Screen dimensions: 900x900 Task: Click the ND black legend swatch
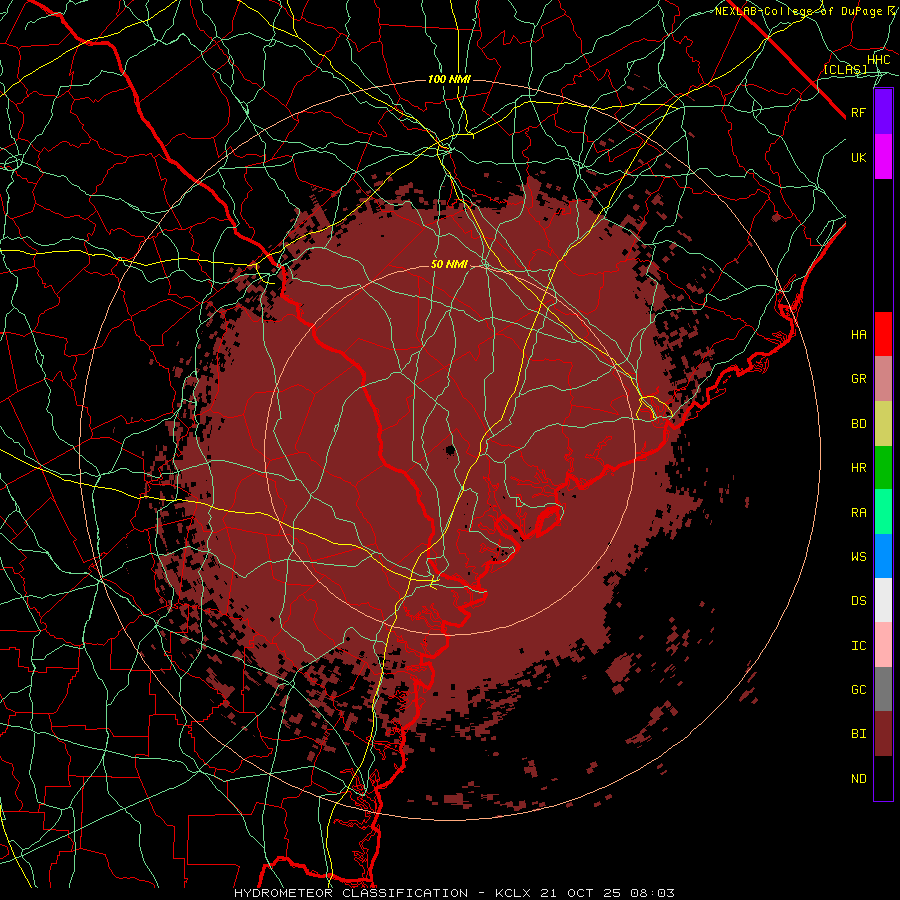pos(883,778)
